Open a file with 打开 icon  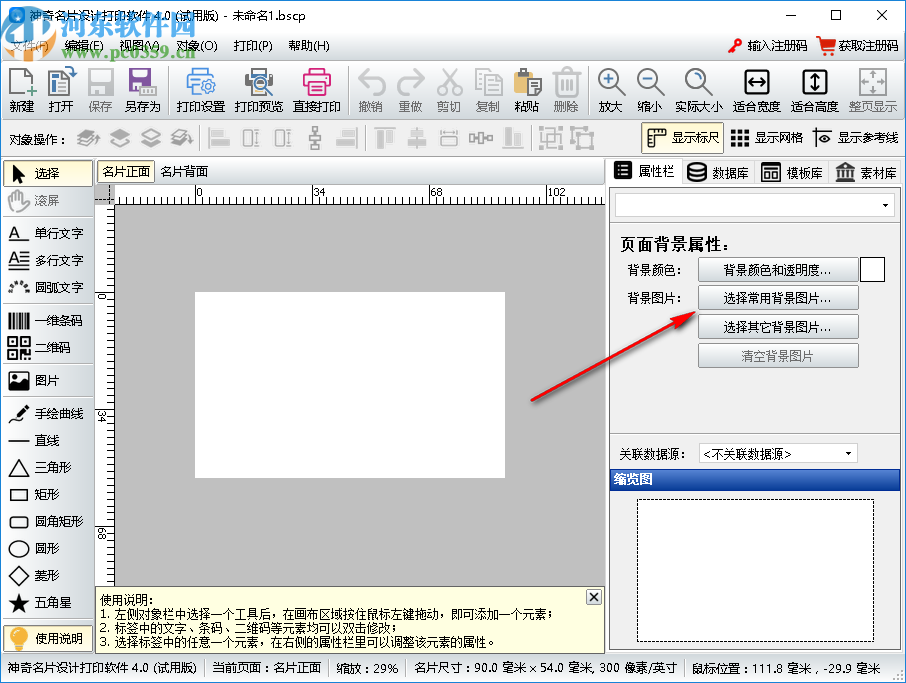[x=61, y=90]
